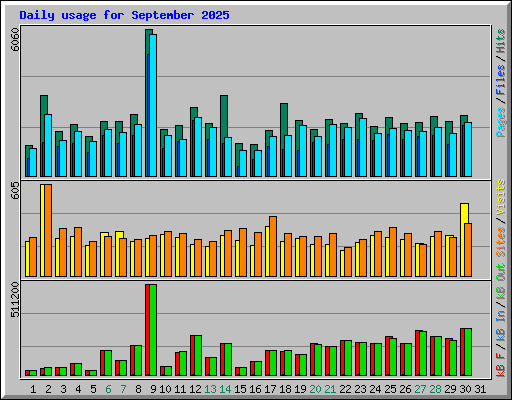This screenshot has width=512, height=400.
Task: Click day 2 label on the x-axis
Action: 48,389
